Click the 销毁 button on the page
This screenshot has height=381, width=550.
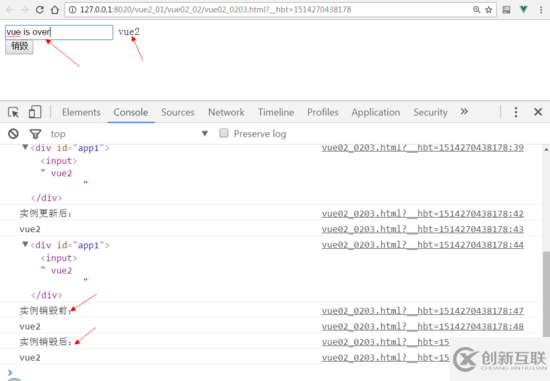(x=19, y=46)
